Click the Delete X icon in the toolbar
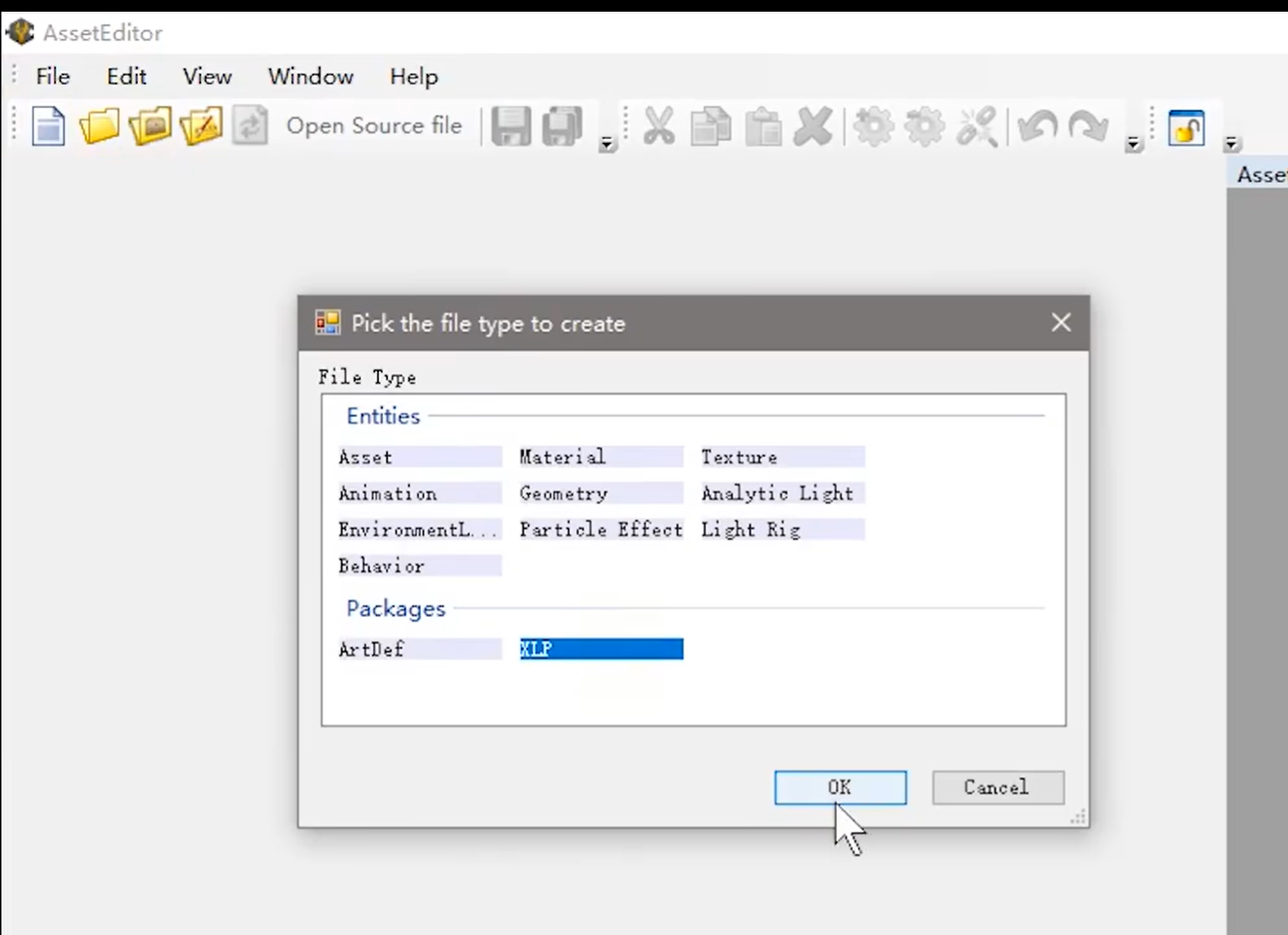 pyautogui.click(x=814, y=126)
